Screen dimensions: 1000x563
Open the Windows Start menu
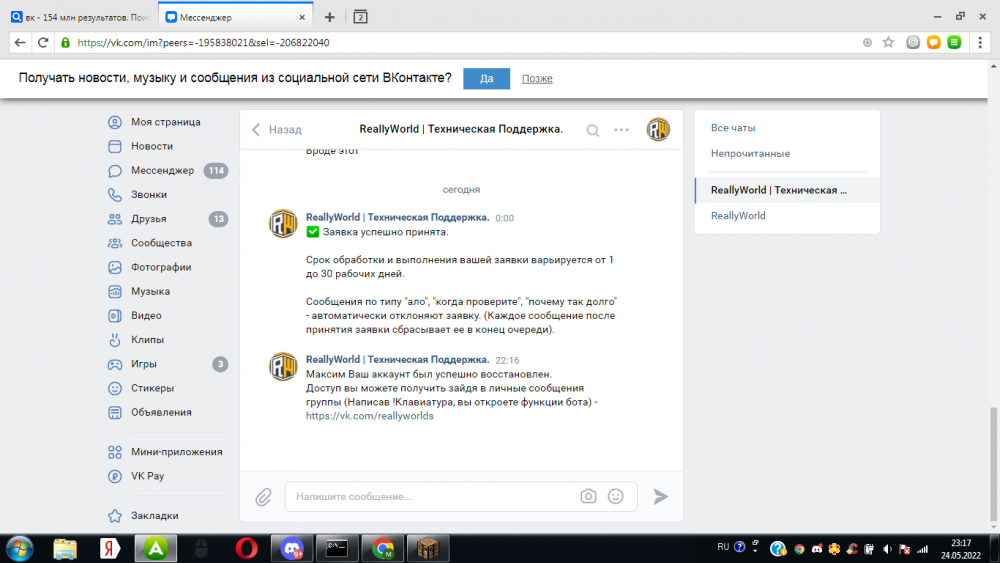(20, 548)
